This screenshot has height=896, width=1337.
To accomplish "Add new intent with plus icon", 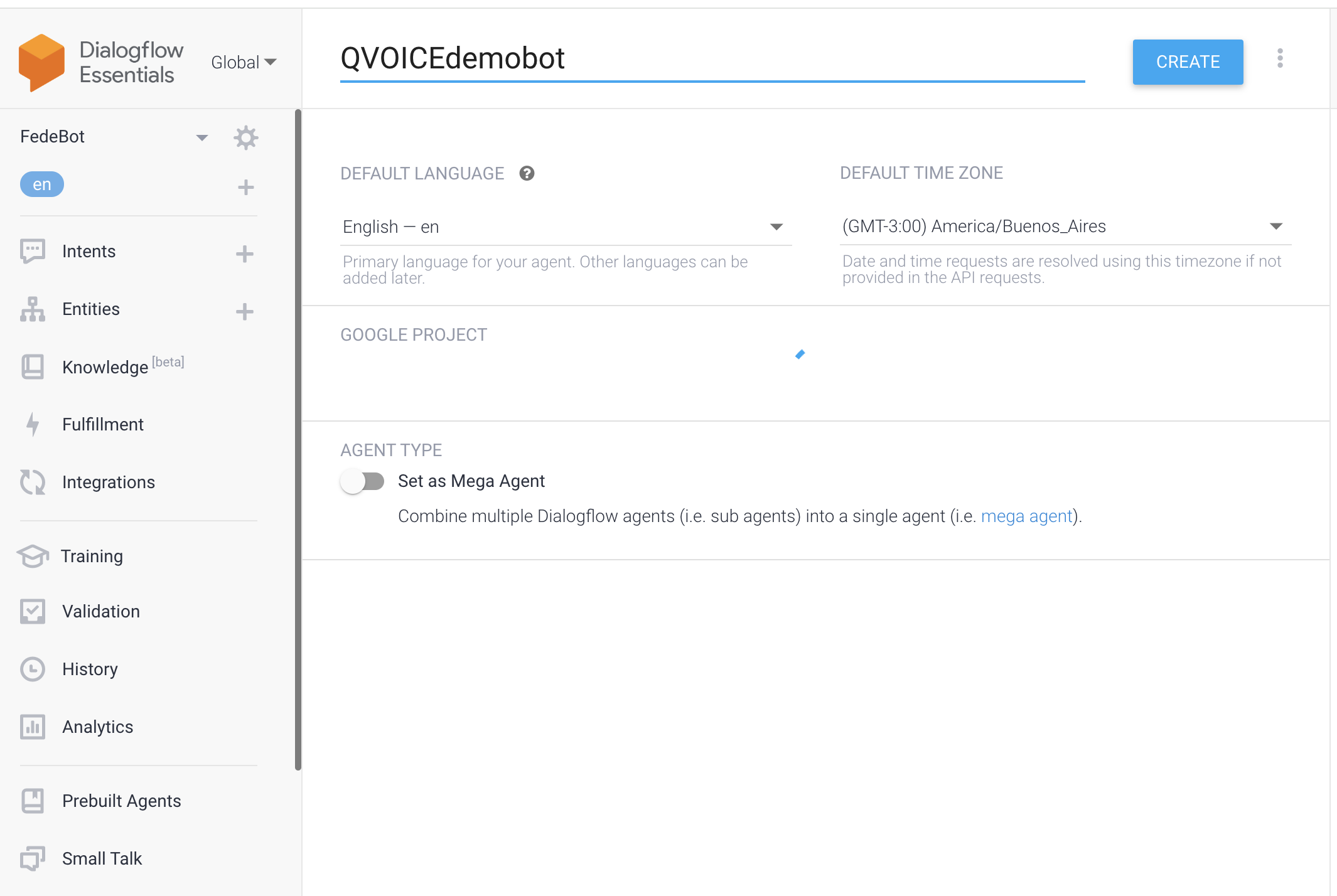I will click(x=245, y=254).
